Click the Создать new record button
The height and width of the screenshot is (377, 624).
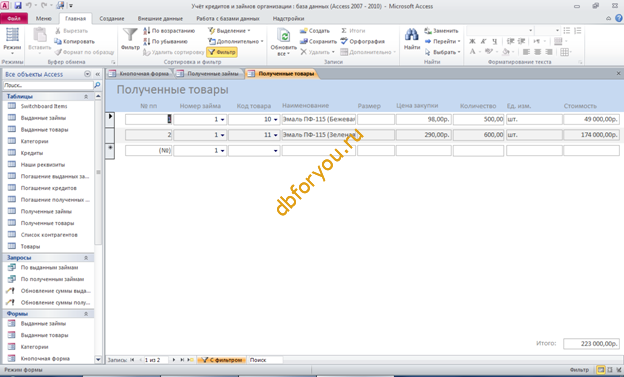[315, 31]
